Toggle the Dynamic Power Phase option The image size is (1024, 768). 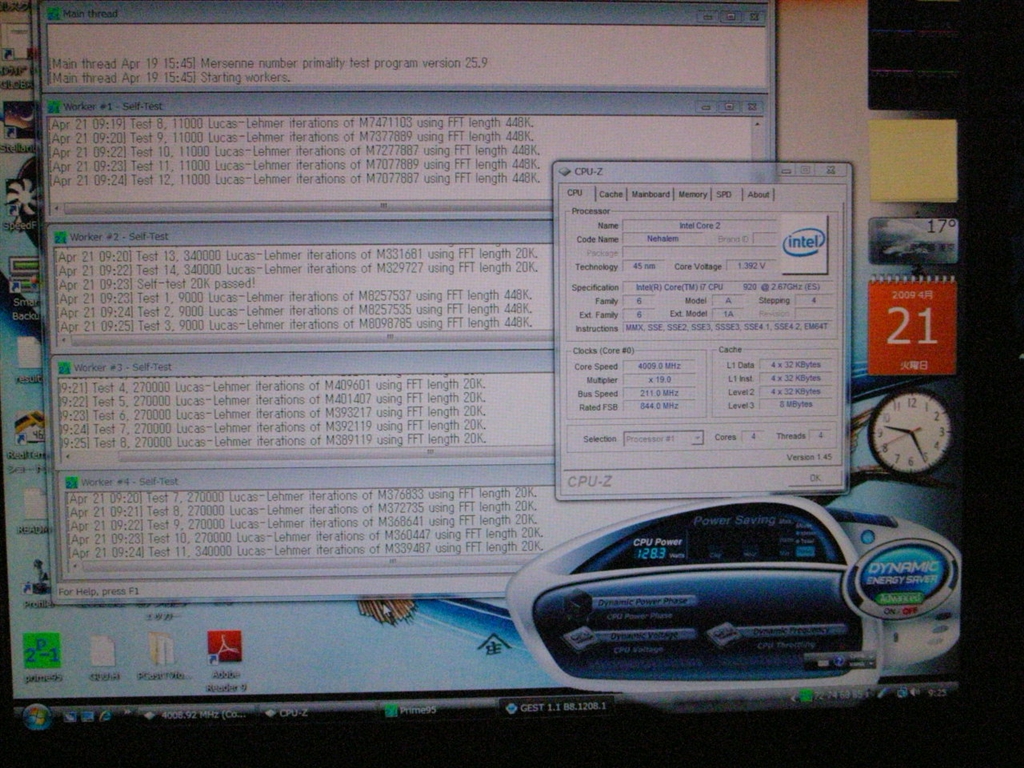pyautogui.click(x=643, y=601)
